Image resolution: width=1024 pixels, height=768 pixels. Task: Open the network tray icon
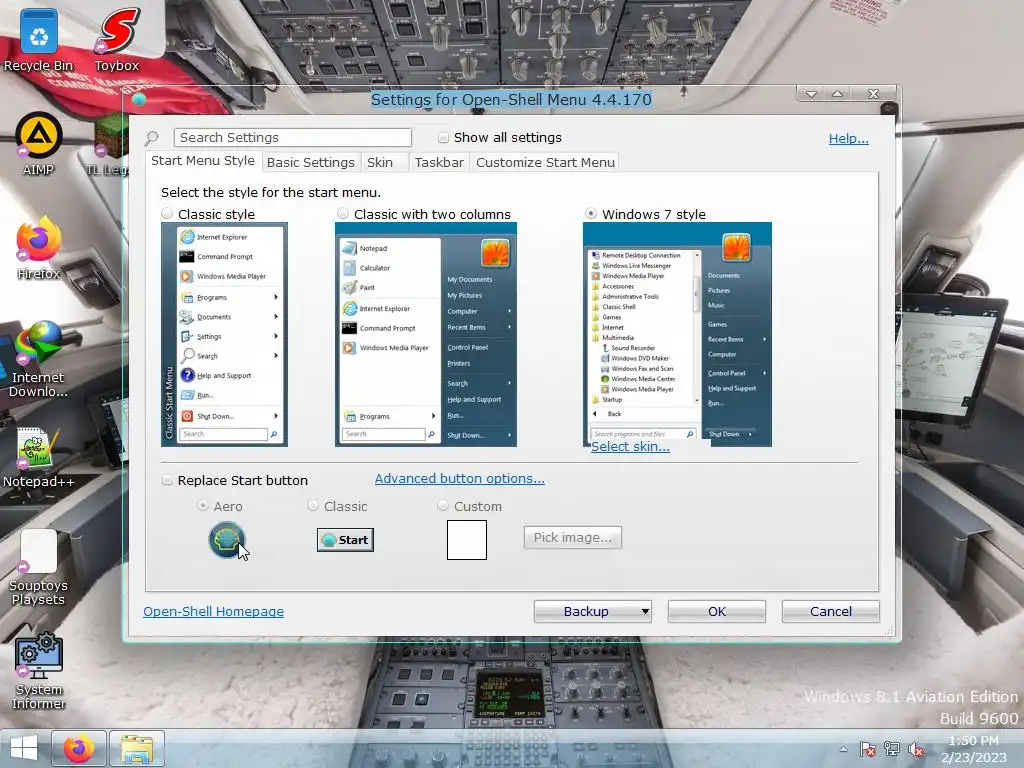click(891, 749)
